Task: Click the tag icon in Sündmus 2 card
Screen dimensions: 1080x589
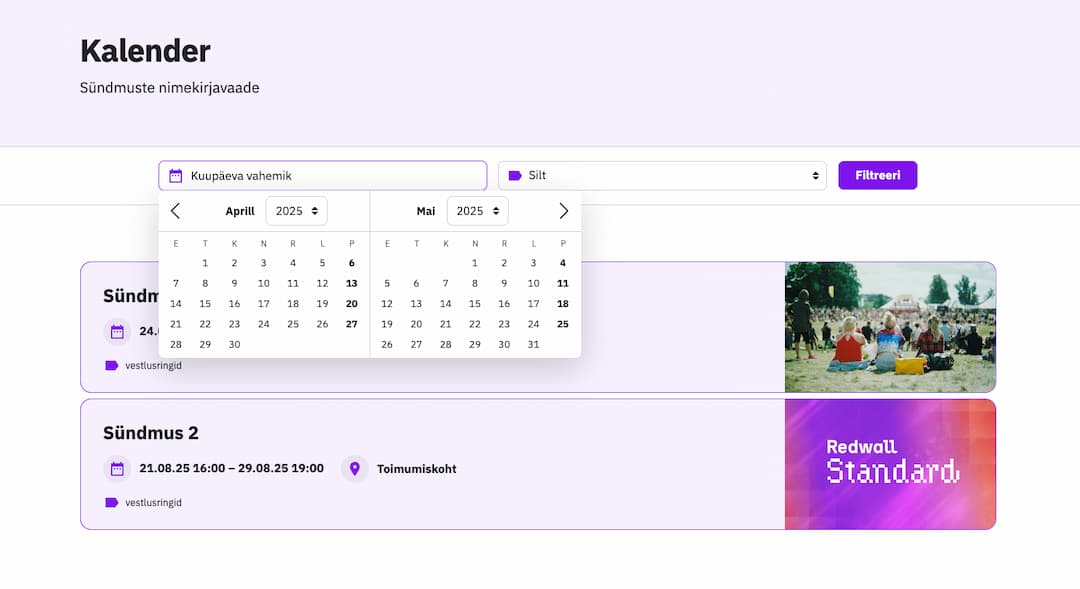Action: point(112,502)
